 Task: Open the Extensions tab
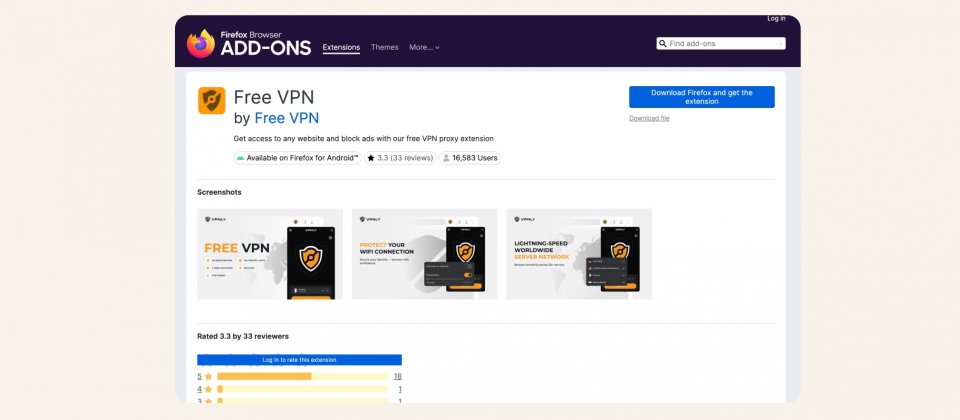[341, 47]
